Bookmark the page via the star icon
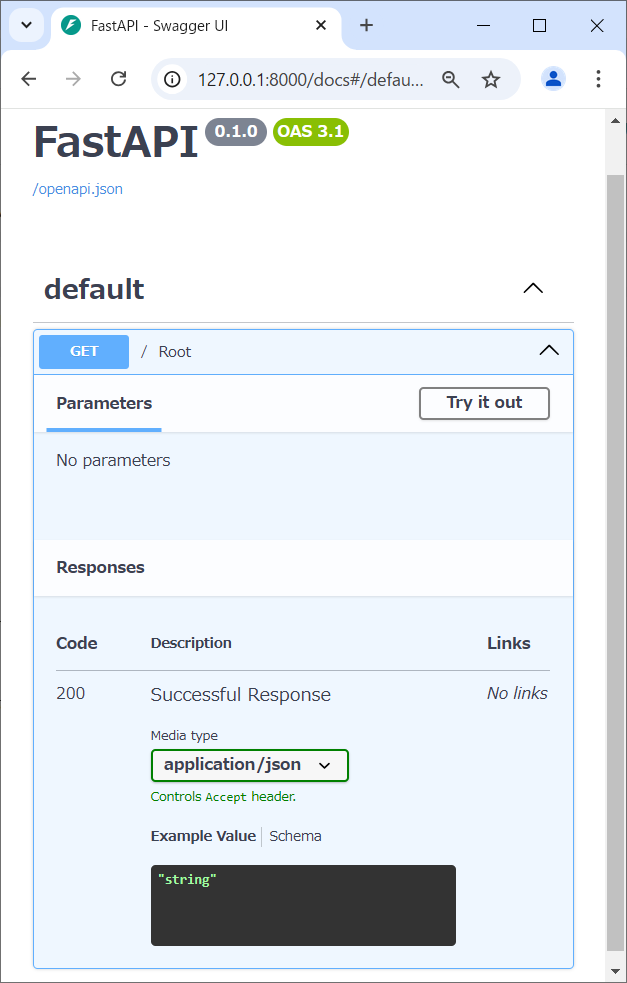This screenshot has height=983, width=627. (x=491, y=78)
